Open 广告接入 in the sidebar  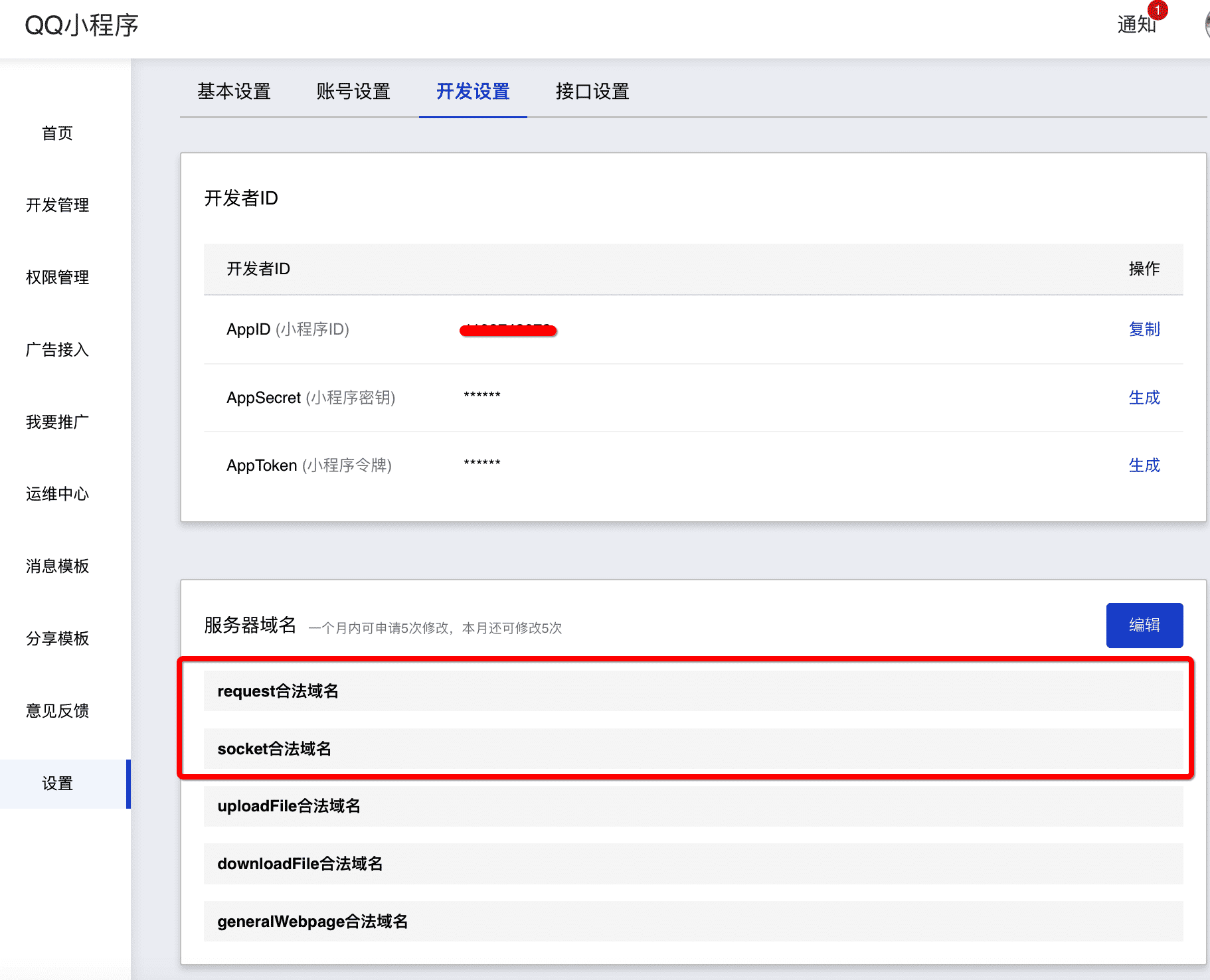point(57,350)
